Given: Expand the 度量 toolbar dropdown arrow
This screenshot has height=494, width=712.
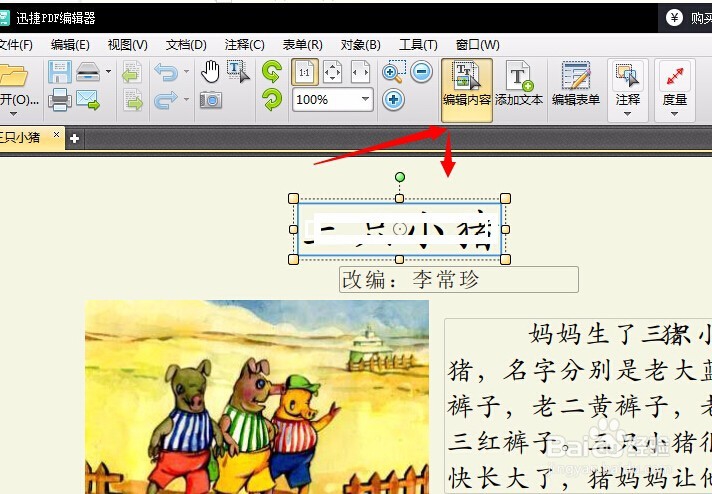Looking at the screenshot, I should coord(674,114).
